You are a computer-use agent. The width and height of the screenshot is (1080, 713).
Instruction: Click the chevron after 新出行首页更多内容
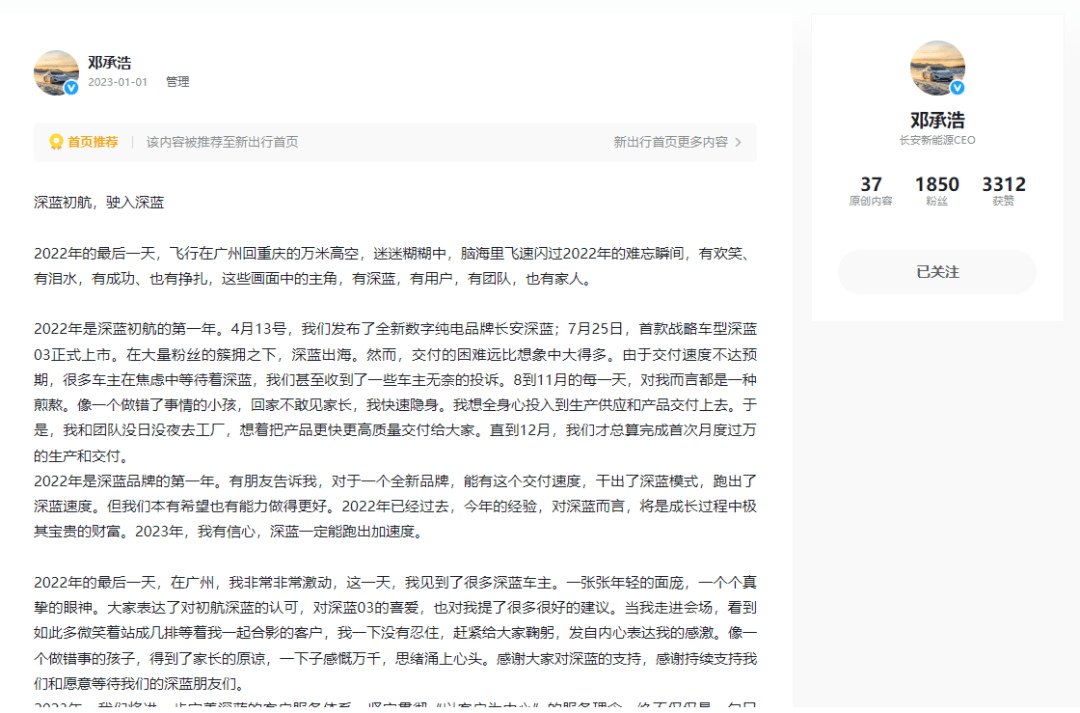(x=738, y=142)
